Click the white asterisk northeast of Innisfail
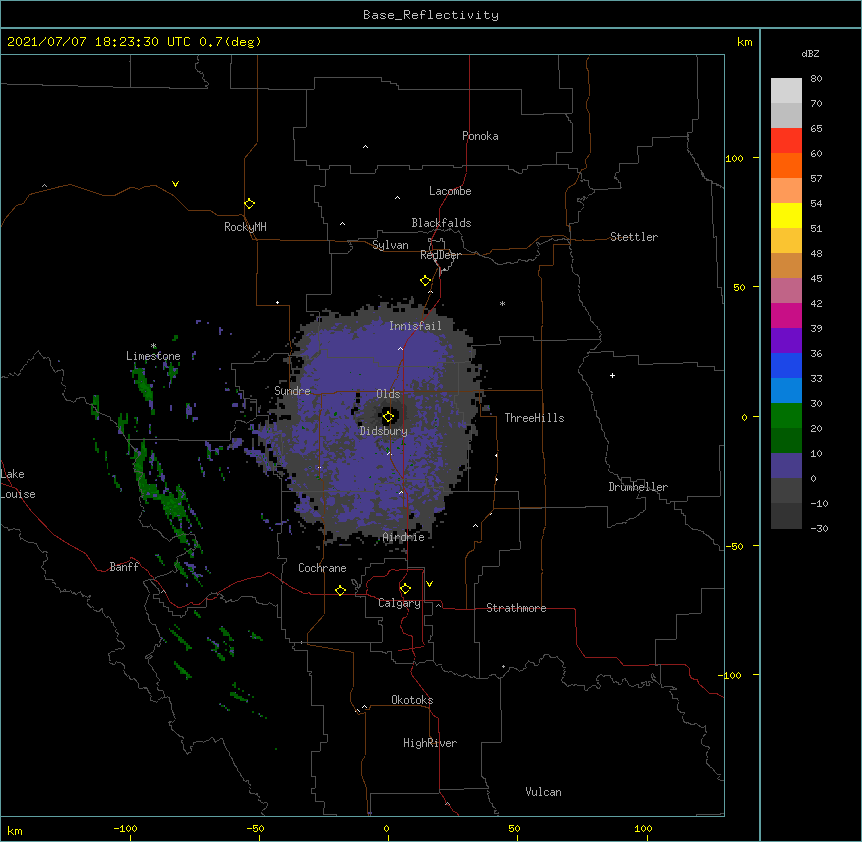 point(502,303)
